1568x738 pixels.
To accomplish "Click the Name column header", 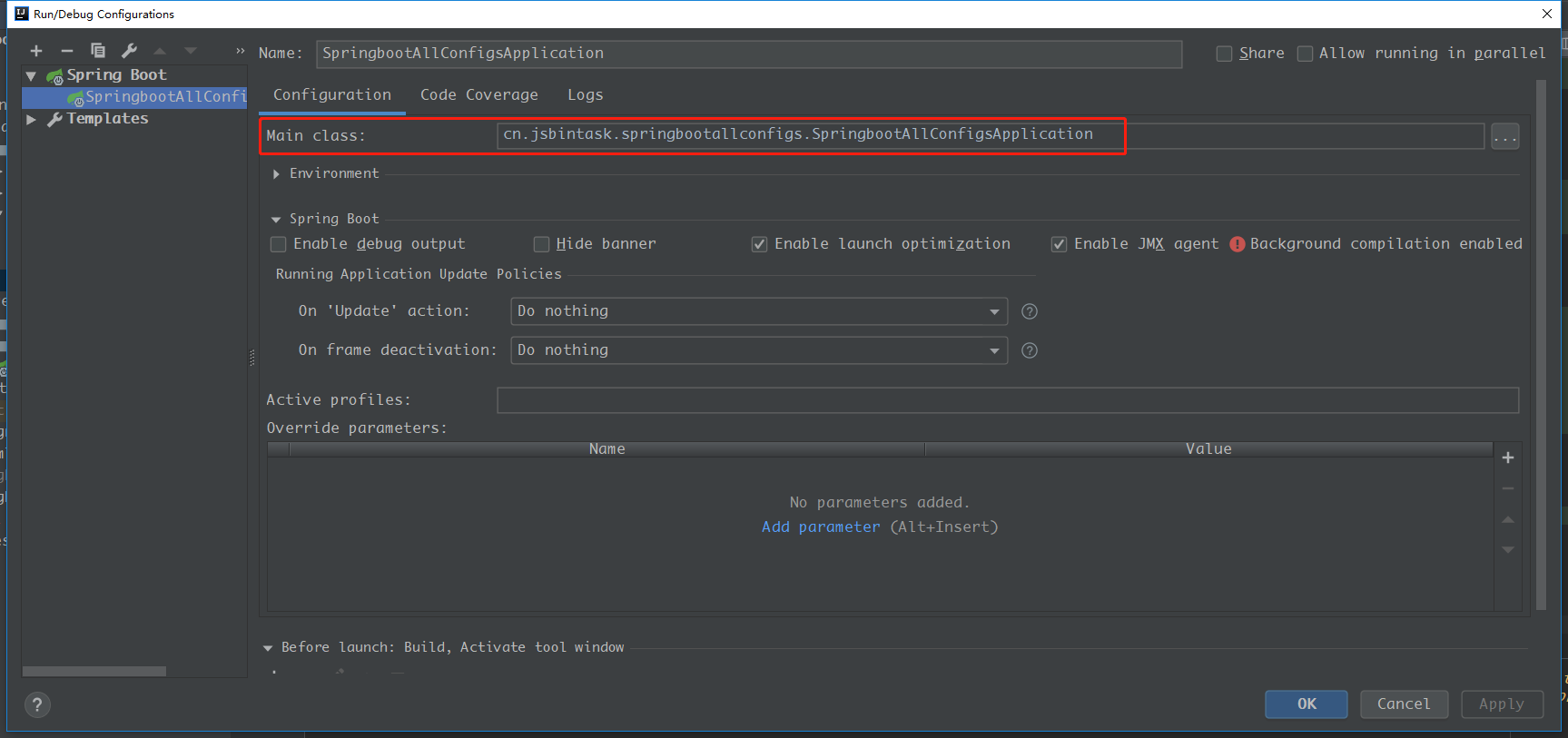I will tap(606, 449).
